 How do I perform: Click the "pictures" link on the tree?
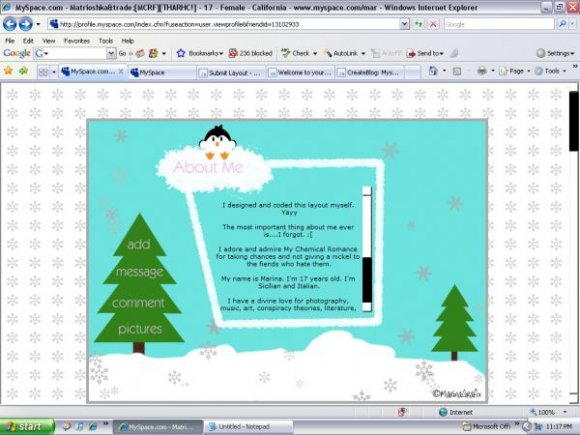140,329
